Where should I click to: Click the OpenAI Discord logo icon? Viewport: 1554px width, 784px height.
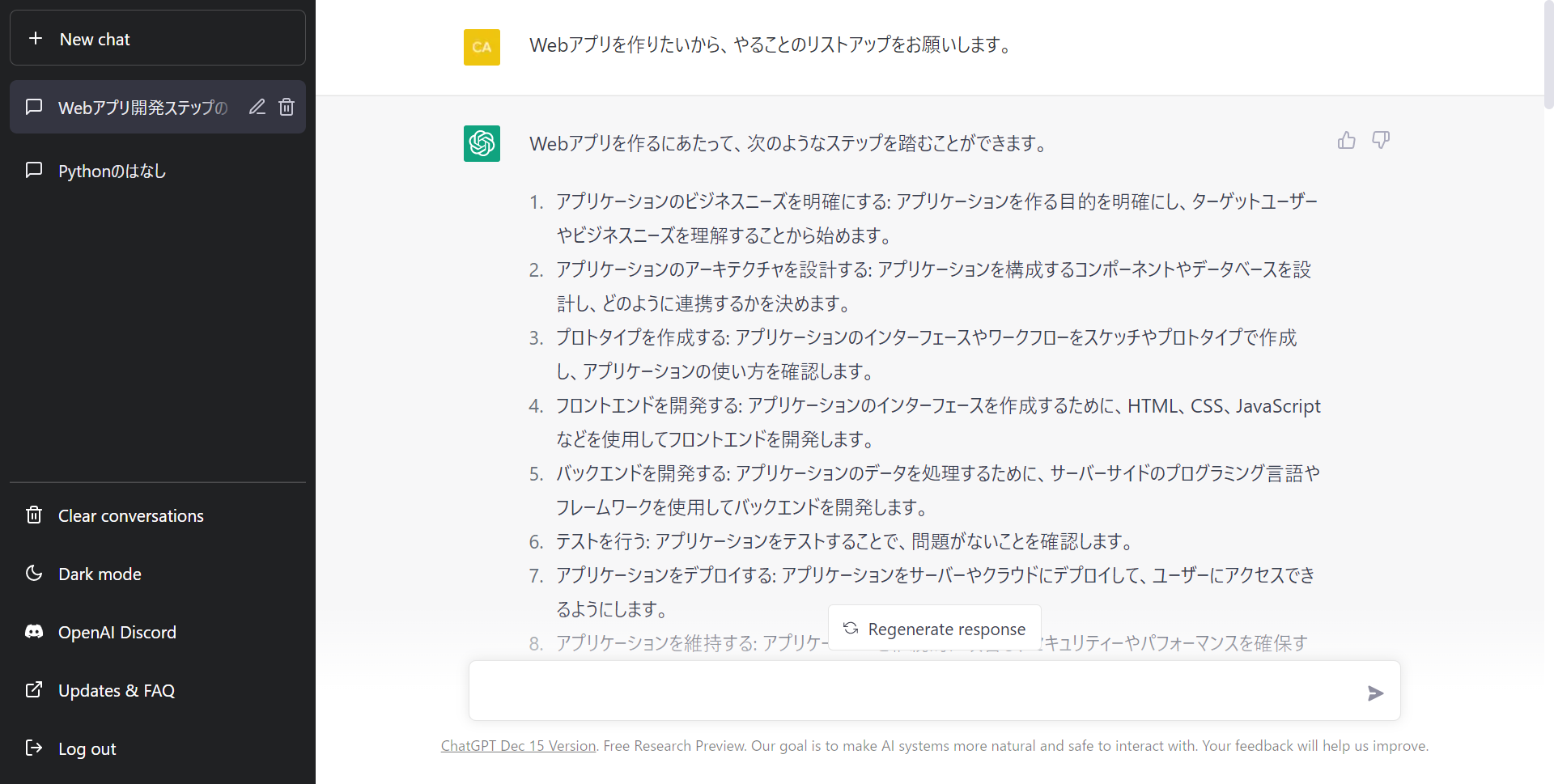34,631
